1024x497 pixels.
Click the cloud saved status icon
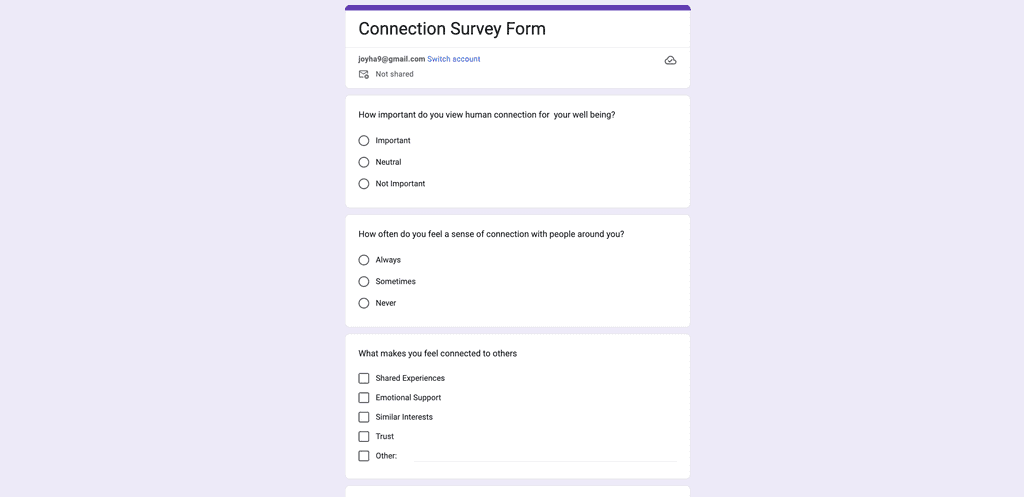pos(670,61)
